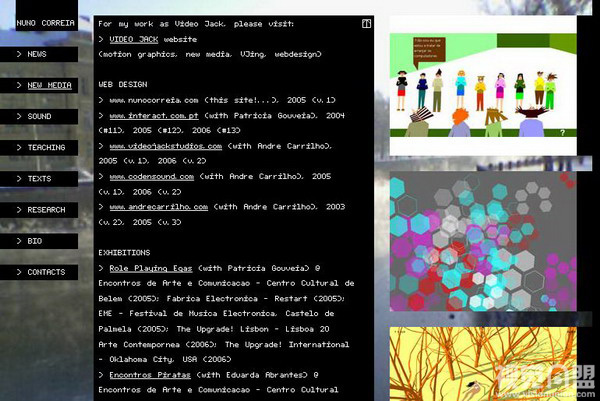Open the cartoon people illustration thumbnail
Screen dimensions: 600x401
(485, 86)
